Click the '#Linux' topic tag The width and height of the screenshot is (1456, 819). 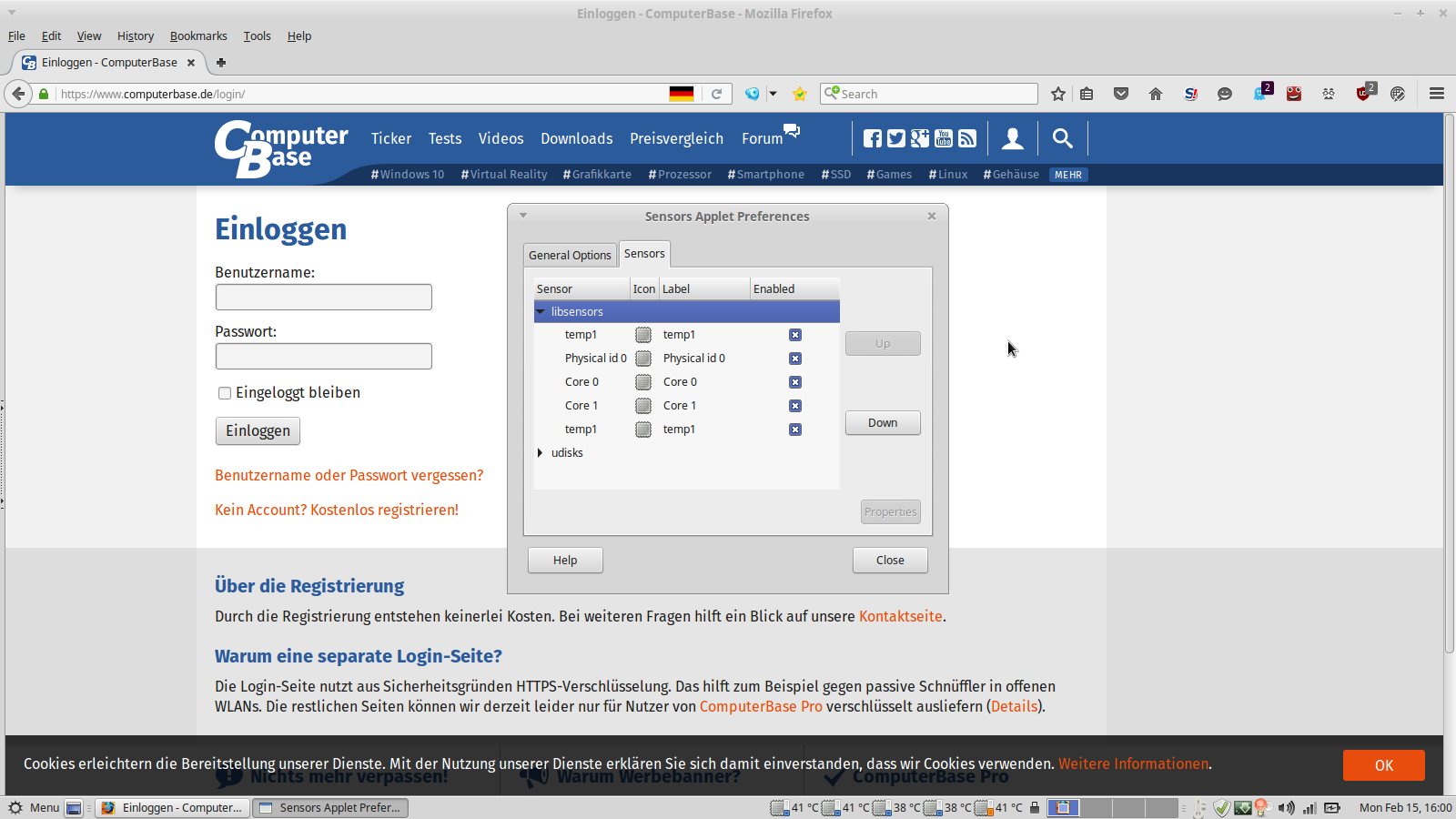(x=948, y=175)
